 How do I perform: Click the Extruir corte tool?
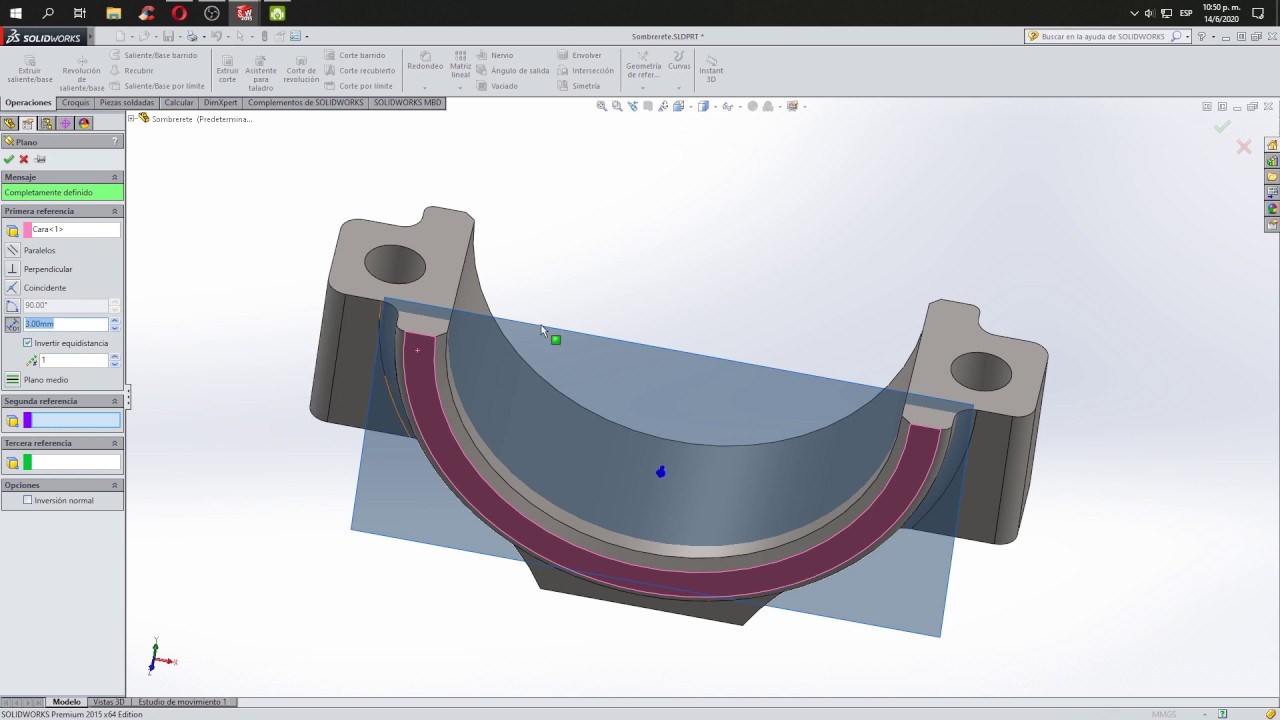(228, 68)
